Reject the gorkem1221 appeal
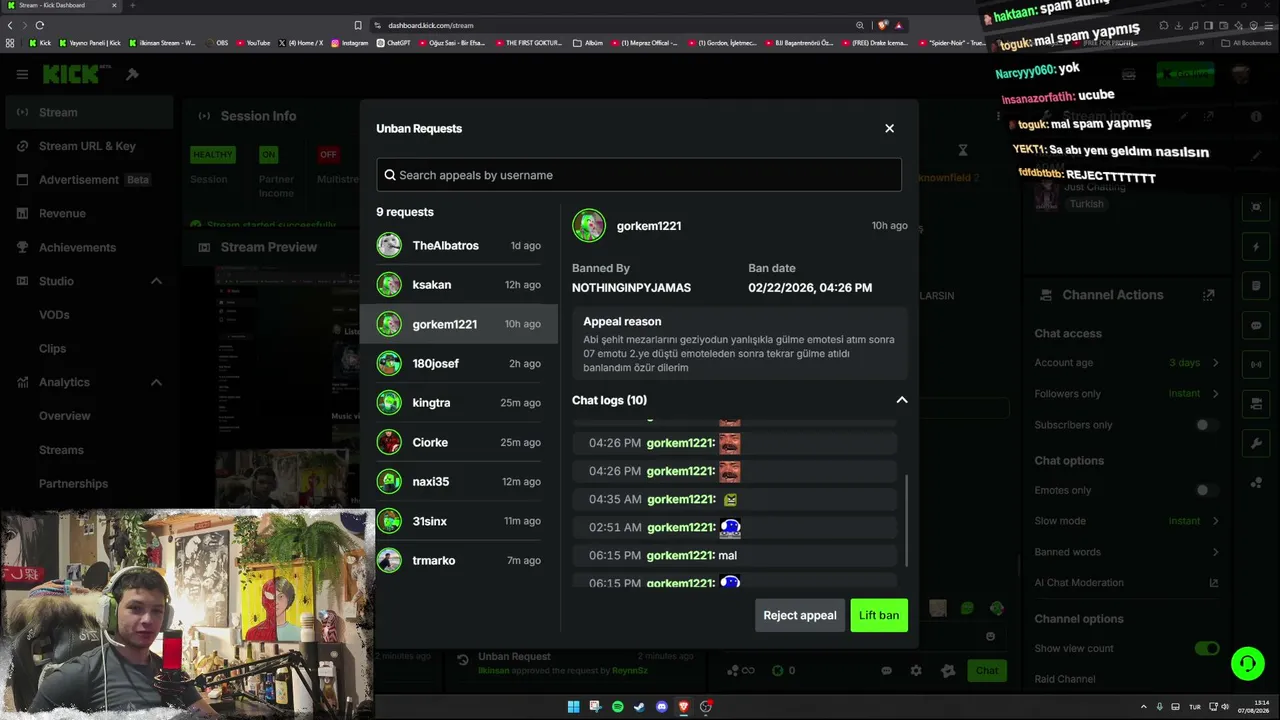 pyautogui.click(x=800, y=615)
